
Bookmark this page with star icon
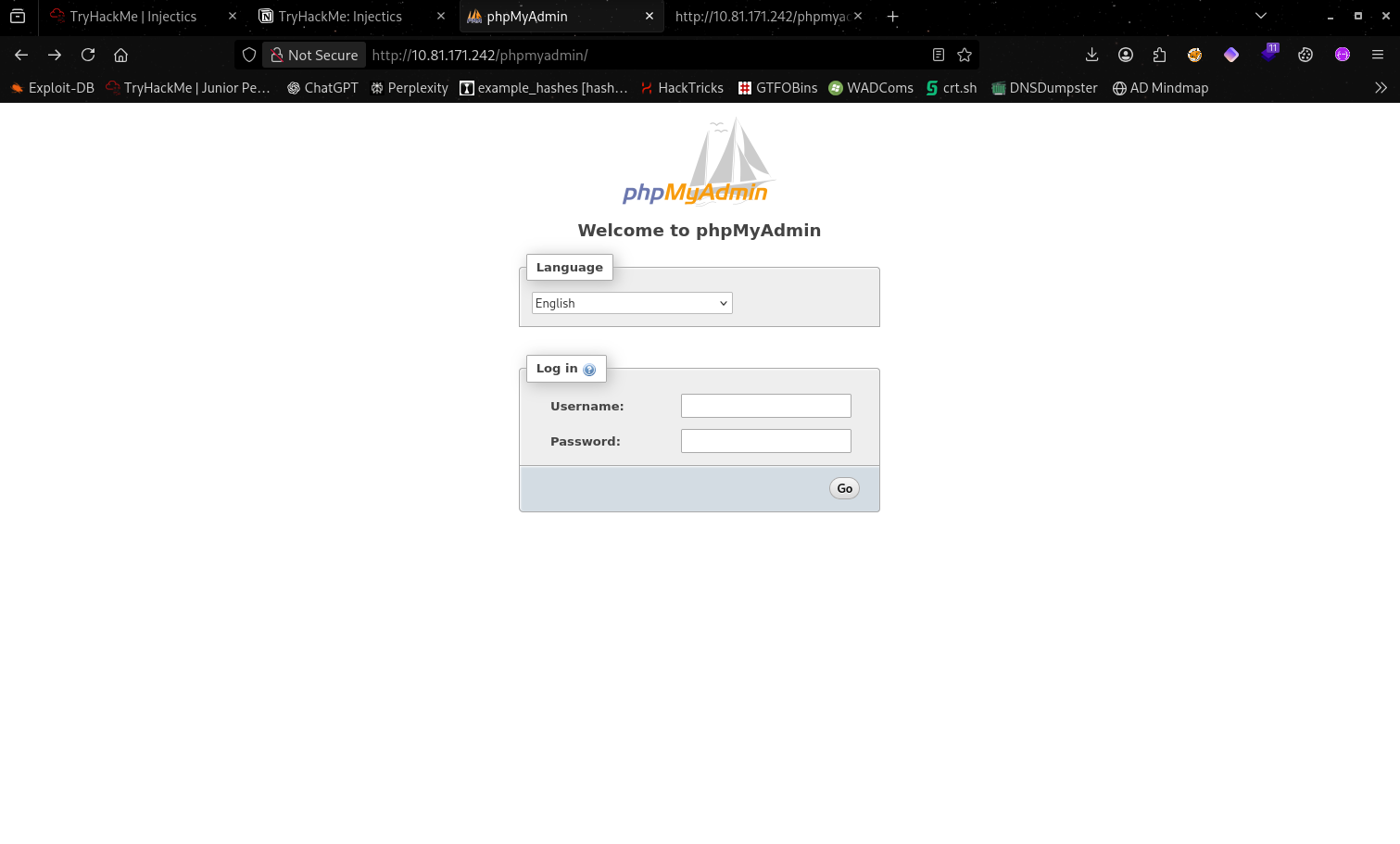click(965, 55)
